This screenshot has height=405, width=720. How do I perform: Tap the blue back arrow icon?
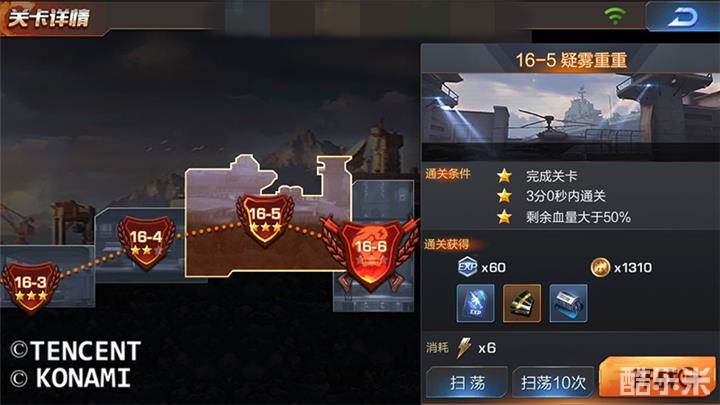(x=682, y=17)
